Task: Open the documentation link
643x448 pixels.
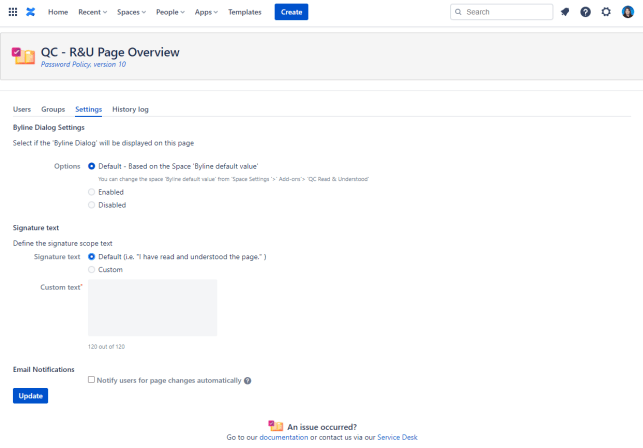Action: (284, 437)
